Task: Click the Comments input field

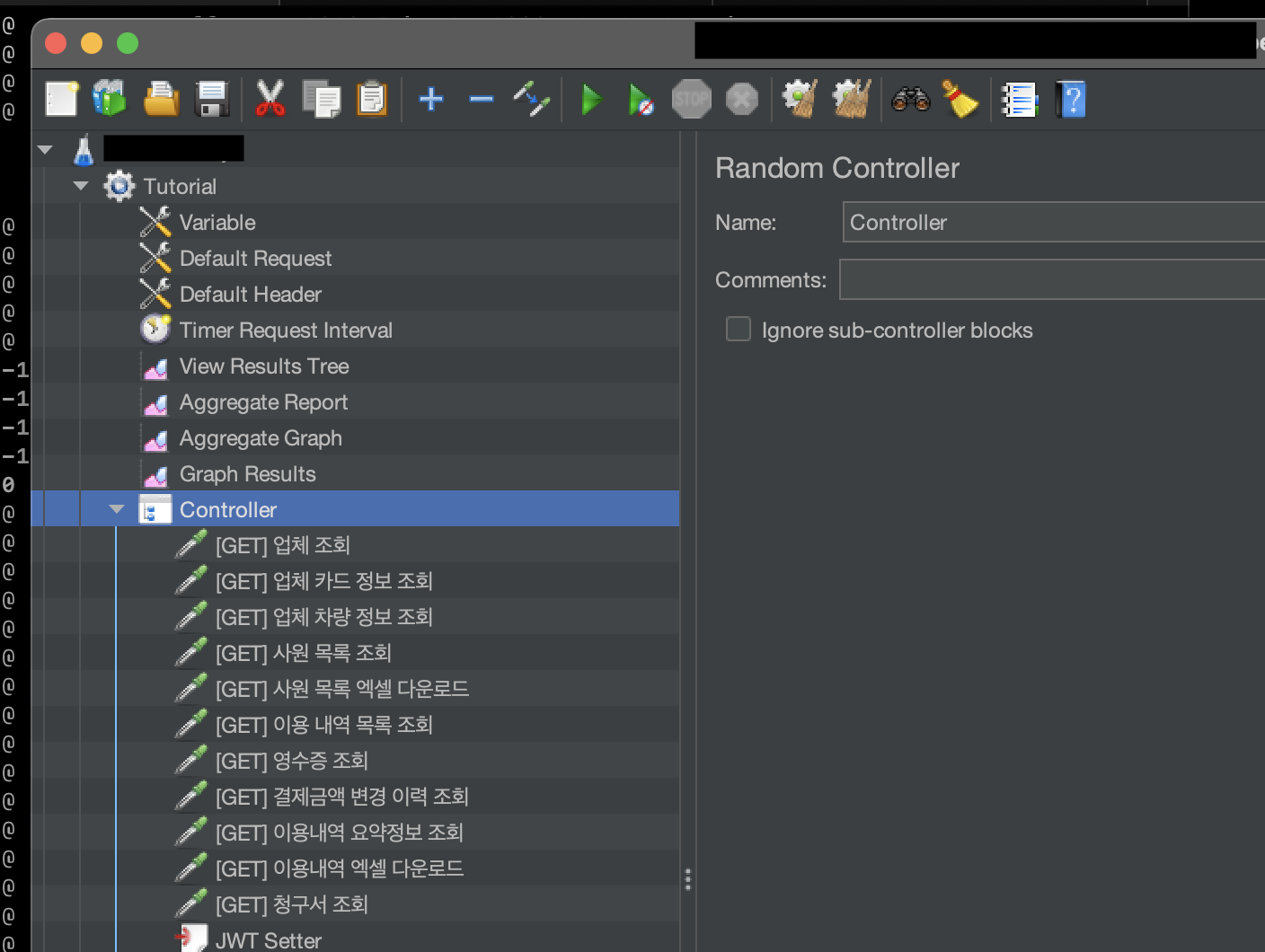Action: pyautogui.click(x=1051, y=279)
